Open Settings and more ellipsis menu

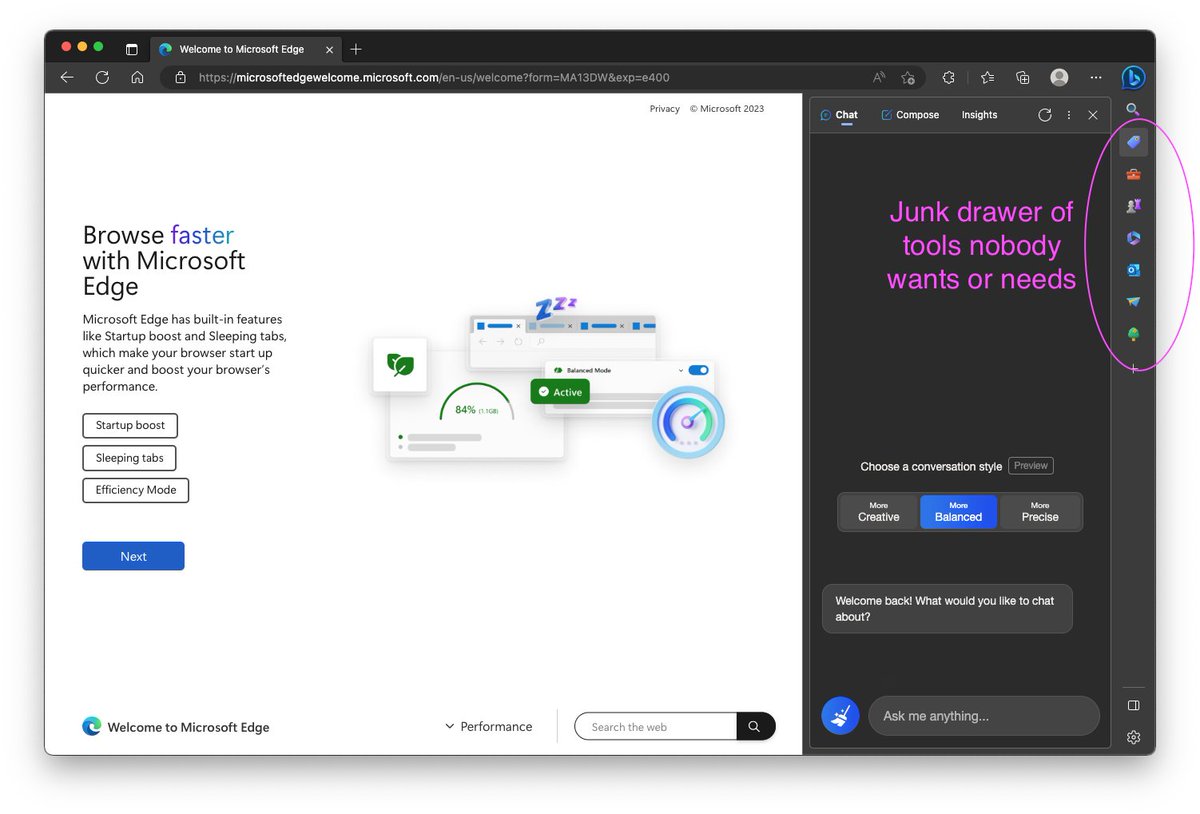pyautogui.click(x=1096, y=77)
